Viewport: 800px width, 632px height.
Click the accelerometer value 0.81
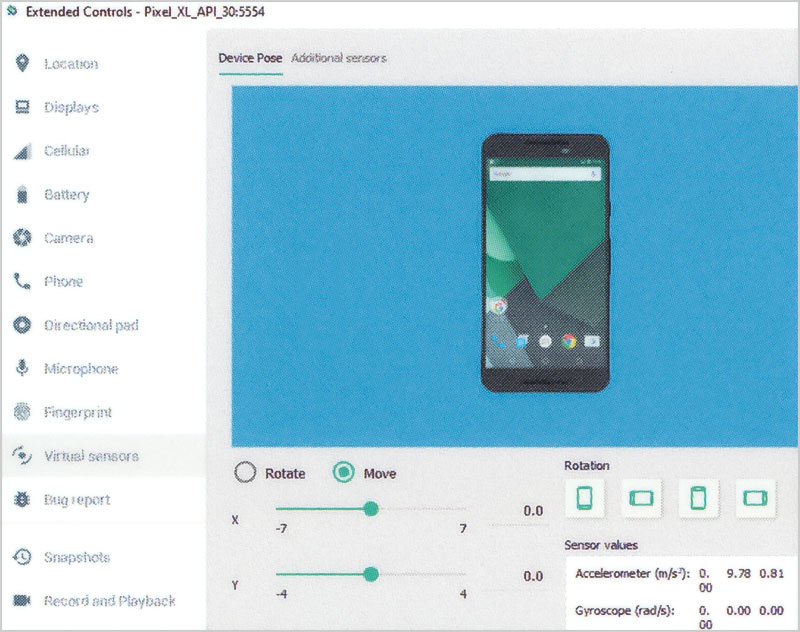(x=771, y=573)
